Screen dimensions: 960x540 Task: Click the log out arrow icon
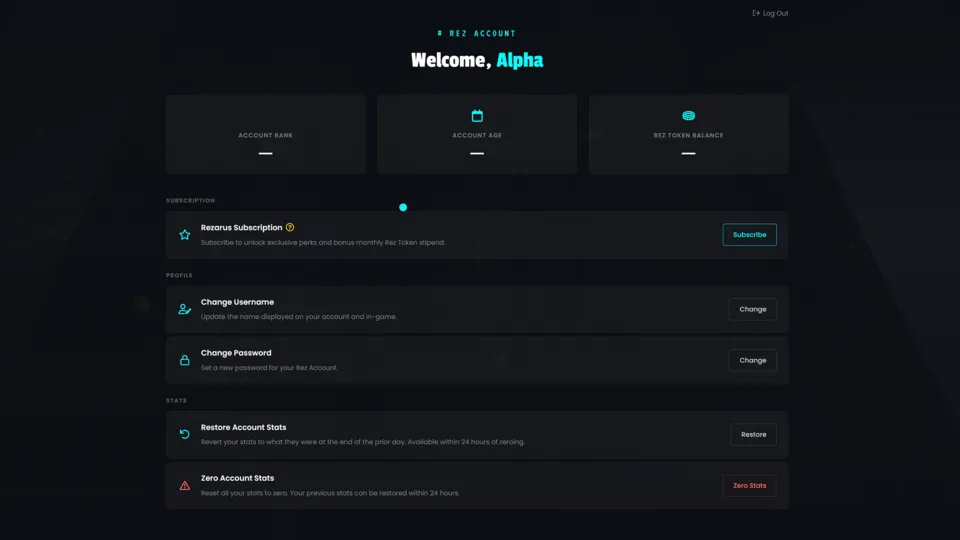tap(756, 13)
